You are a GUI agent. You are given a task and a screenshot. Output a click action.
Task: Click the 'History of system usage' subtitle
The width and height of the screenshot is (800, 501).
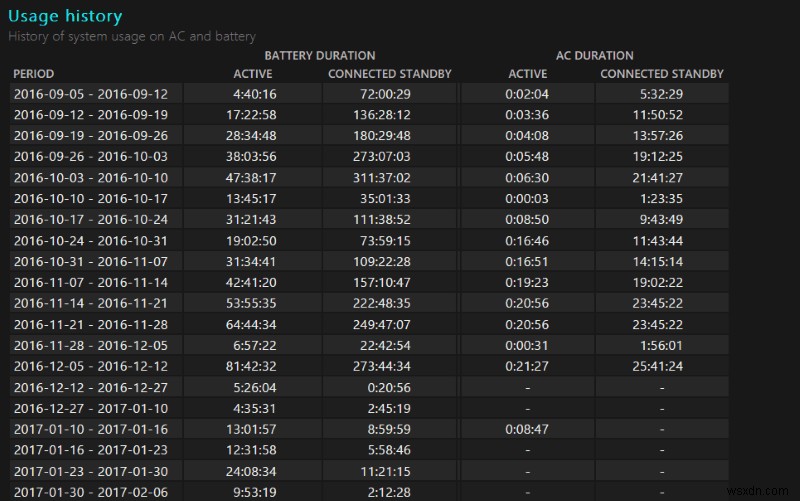coord(132,36)
